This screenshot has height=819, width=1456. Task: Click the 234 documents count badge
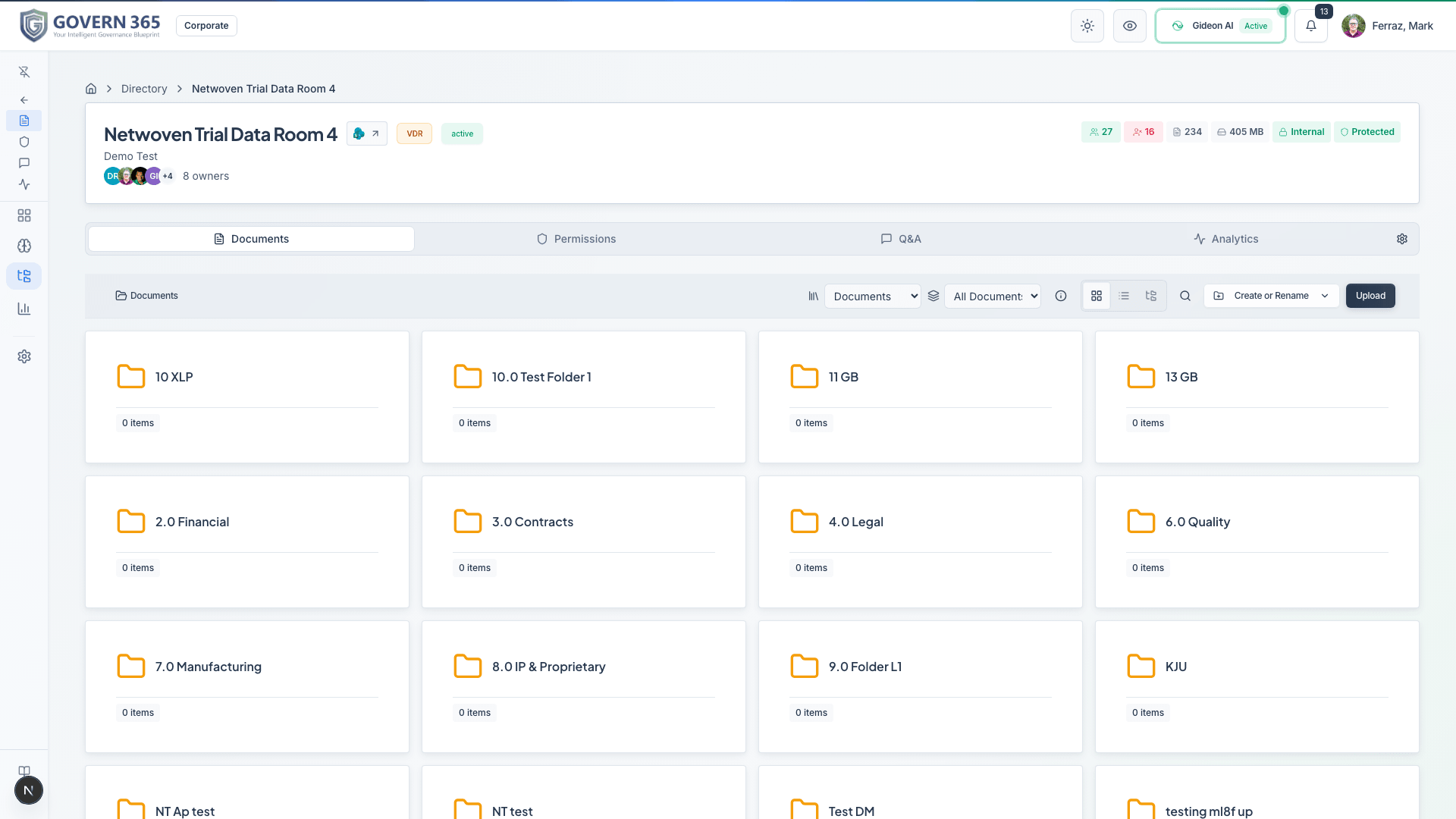click(1188, 132)
